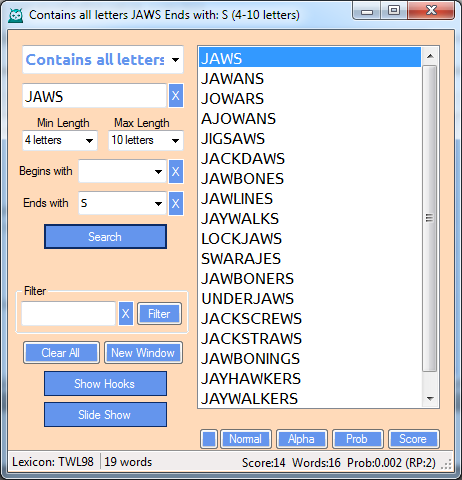The height and width of the screenshot is (480, 462).
Task: Open the Ends with dropdown arrow
Action: [x=158, y=204]
